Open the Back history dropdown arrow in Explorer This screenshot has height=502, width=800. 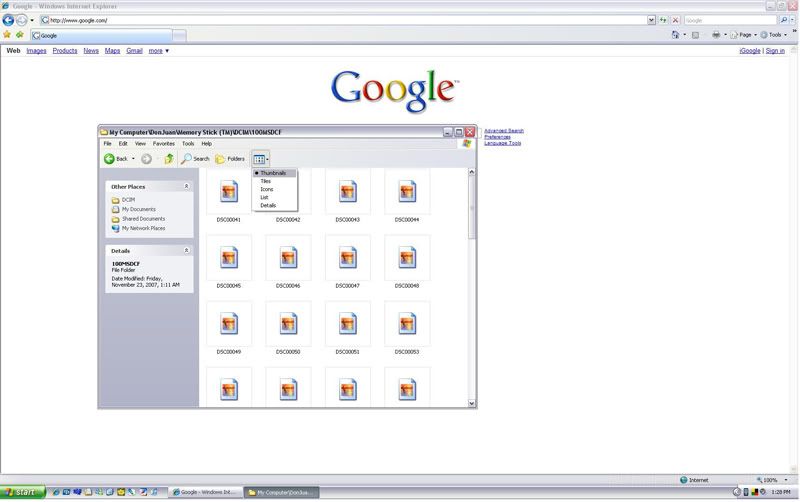(x=133, y=159)
